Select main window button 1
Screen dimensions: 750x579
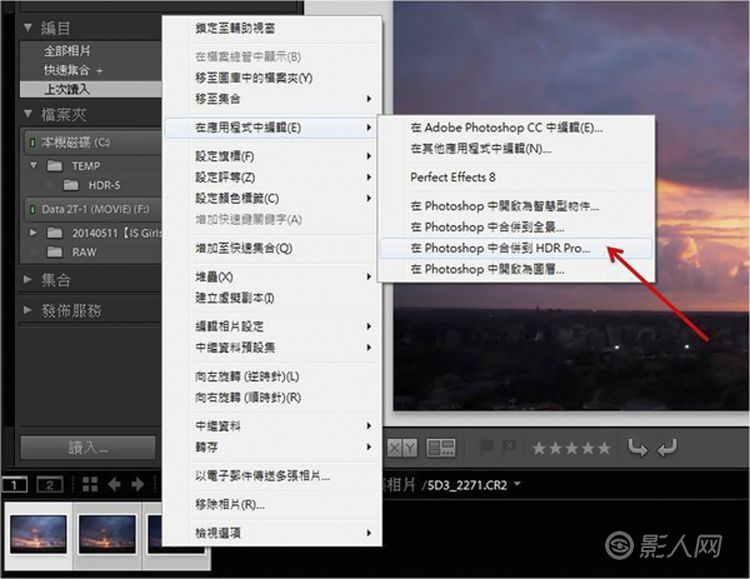click(x=14, y=485)
